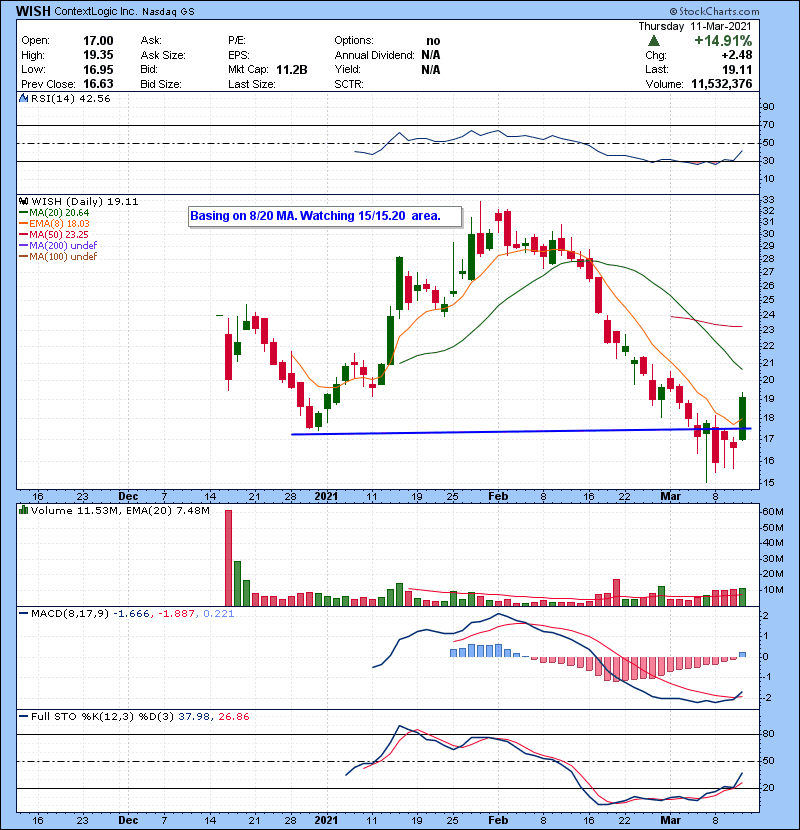Click the 33 label on price axis
Viewport: 800px width, 830px height.
768,200
